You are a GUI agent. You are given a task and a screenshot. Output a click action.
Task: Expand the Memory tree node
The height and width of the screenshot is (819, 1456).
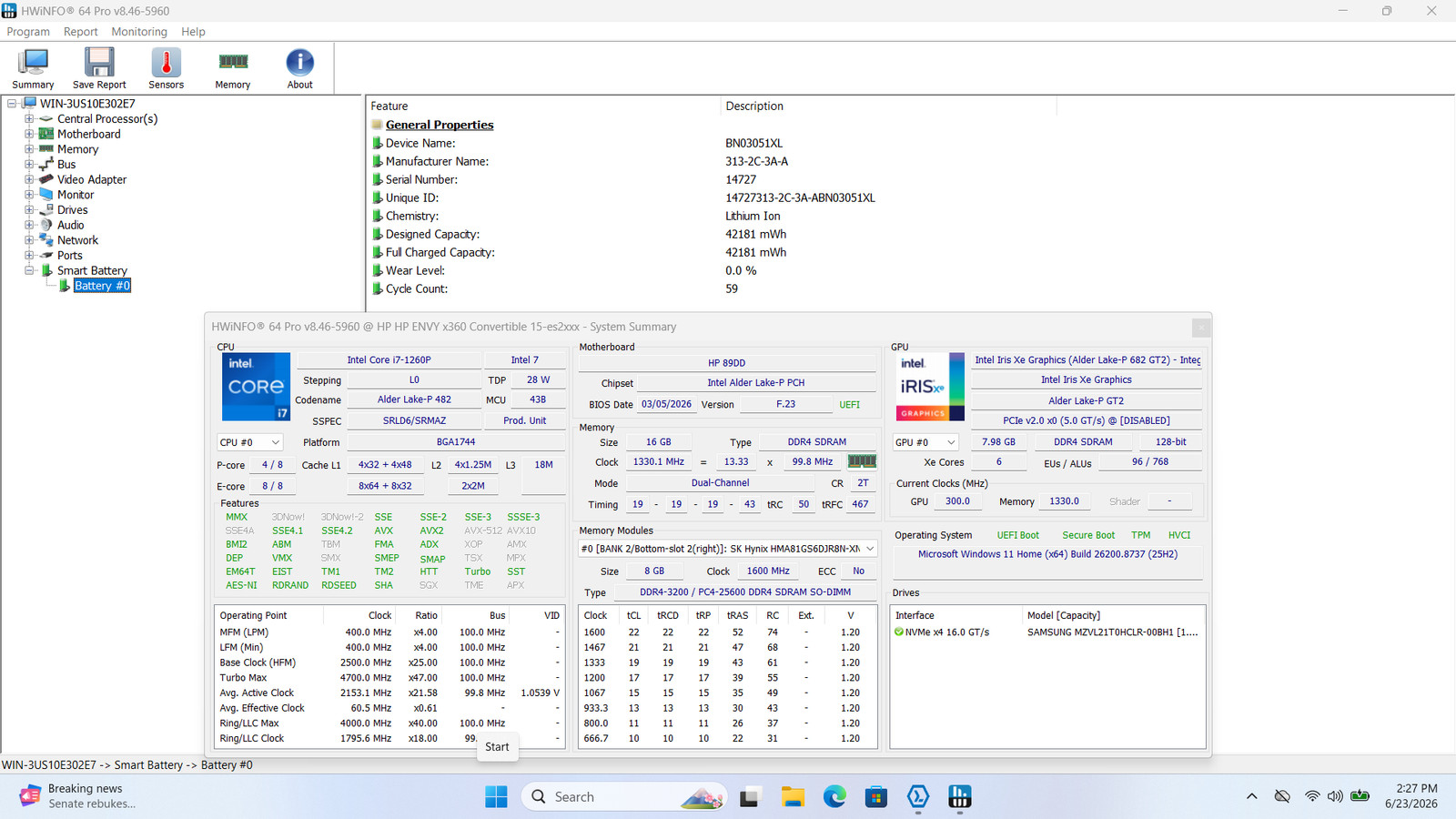(29, 149)
